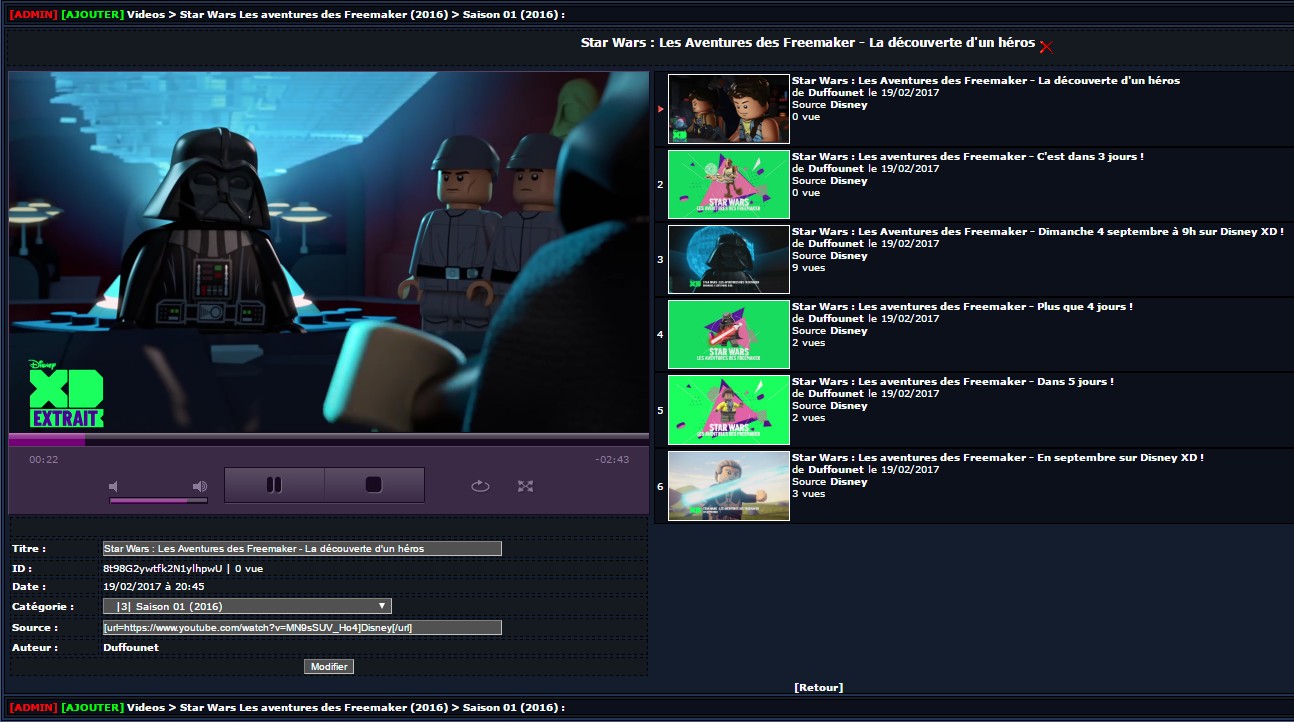Go back via the [Retour] link
The width and height of the screenshot is (1294, 722).
[819, 687]
